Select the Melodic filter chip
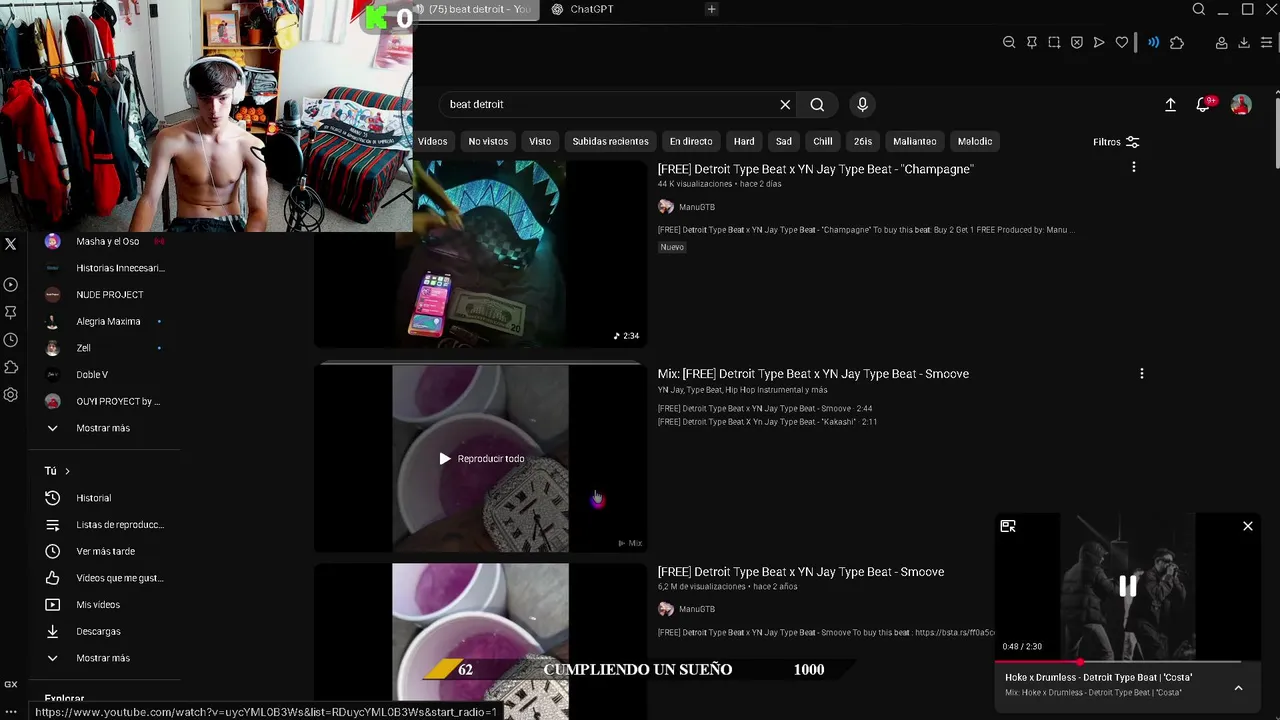1280x720 pixels. click(x=975, y=141)
